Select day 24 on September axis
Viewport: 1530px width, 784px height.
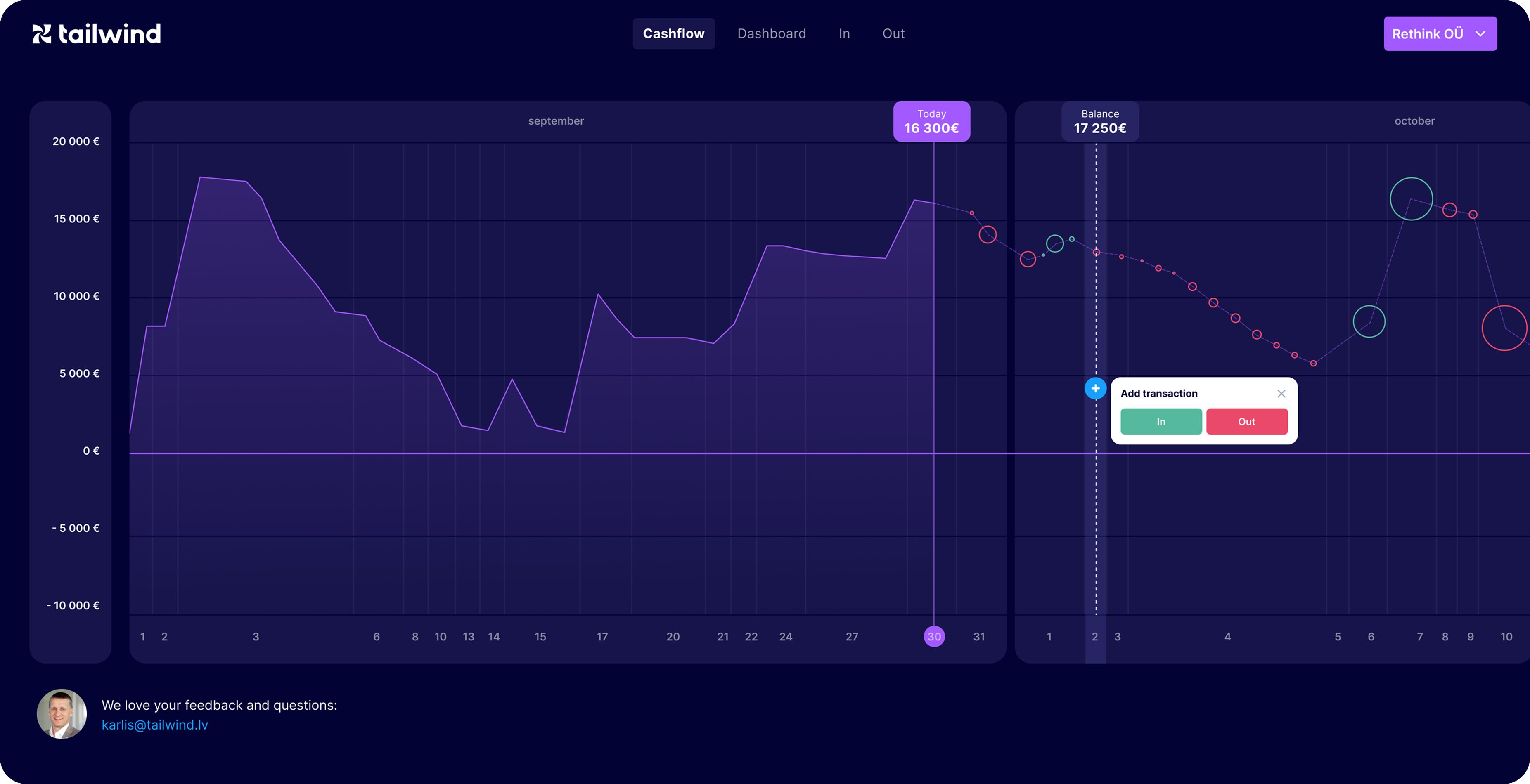[785, 636]
